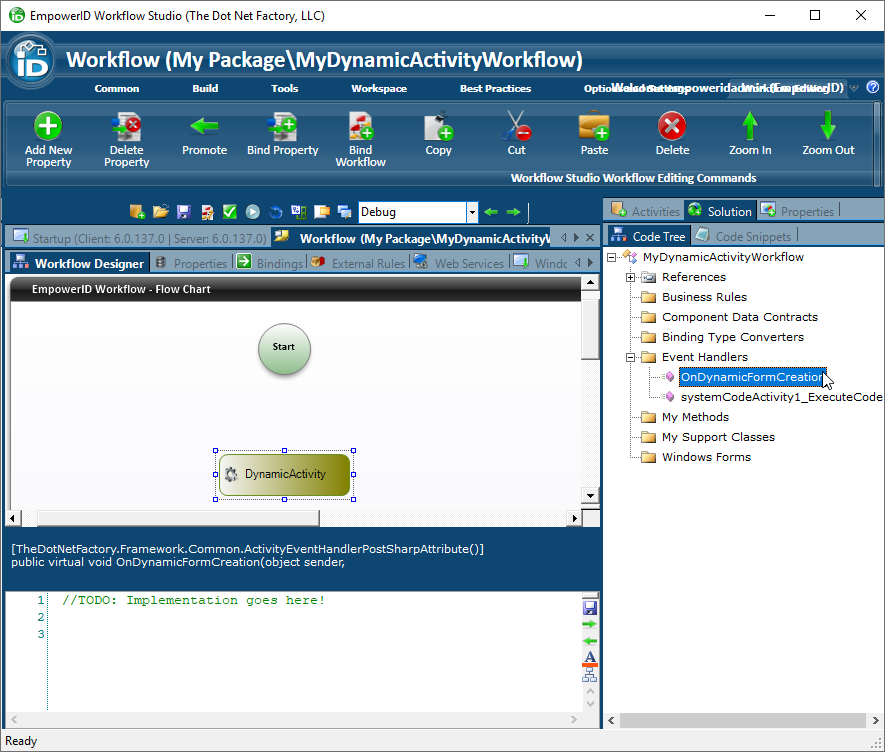Select OnDynamicFormCreation in the code tree
Image resolution: width=885 pixels, height=752 pixels.
coord(748,377)
